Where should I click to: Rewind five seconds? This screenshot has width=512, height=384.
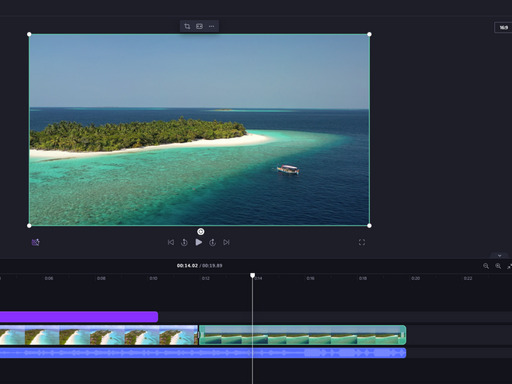184,242
